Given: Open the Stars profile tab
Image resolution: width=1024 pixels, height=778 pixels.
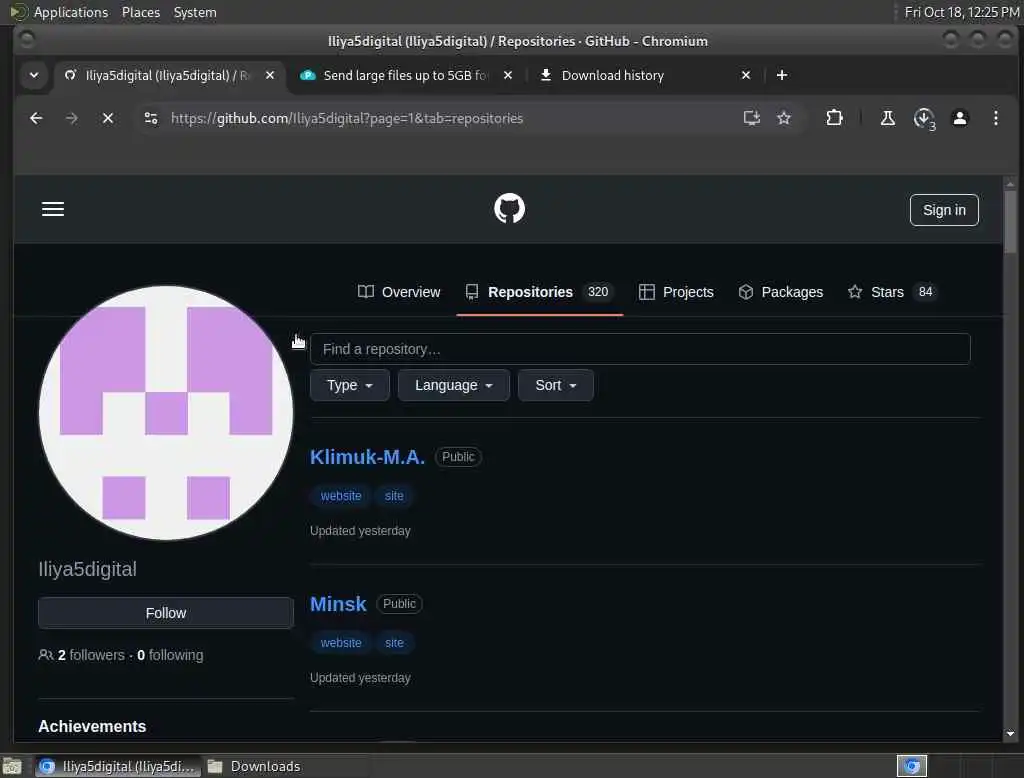Looking at the screenshot, I should [891, 292].
